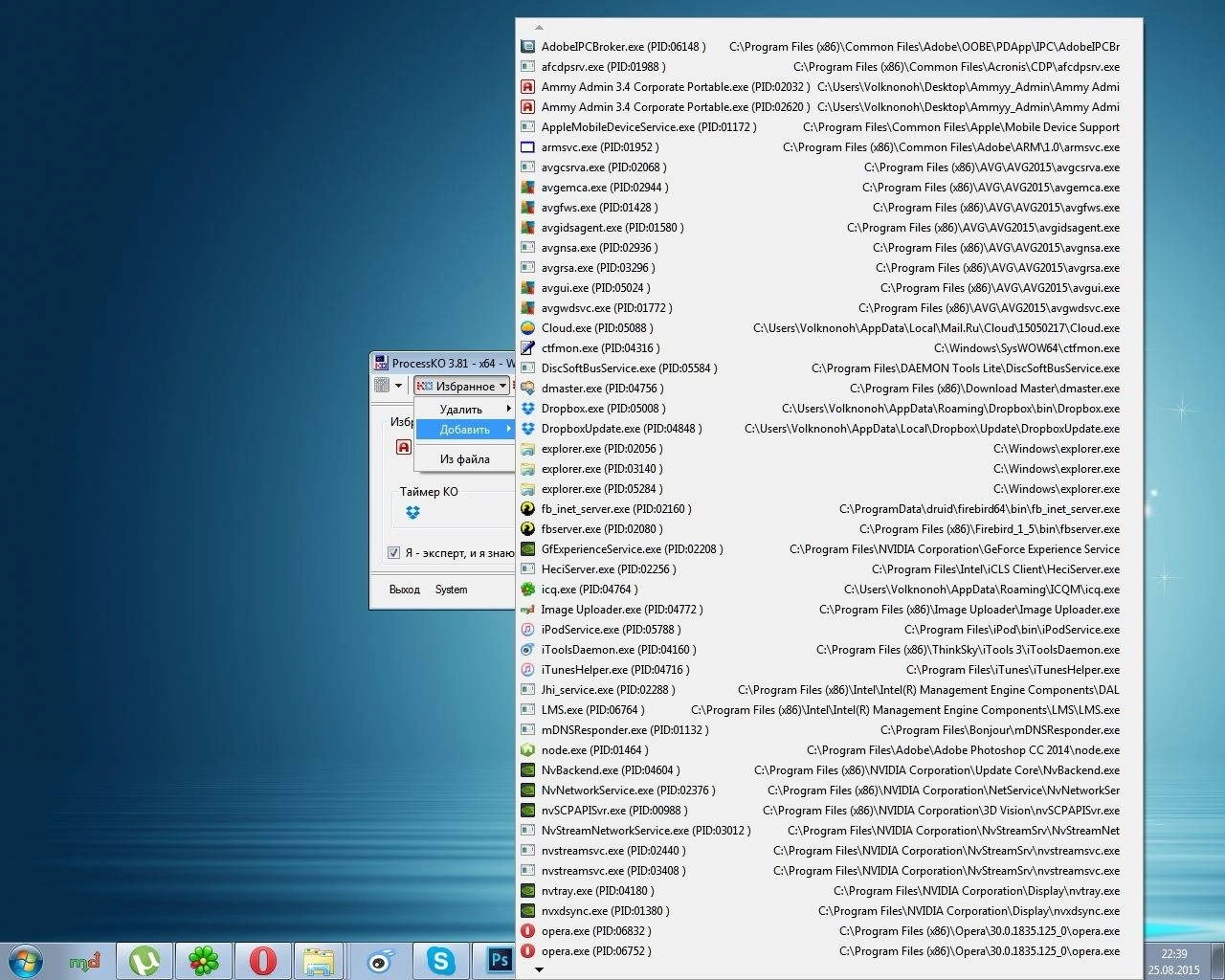Select opera.exe (PID:06752)

[x=829, y=950]
